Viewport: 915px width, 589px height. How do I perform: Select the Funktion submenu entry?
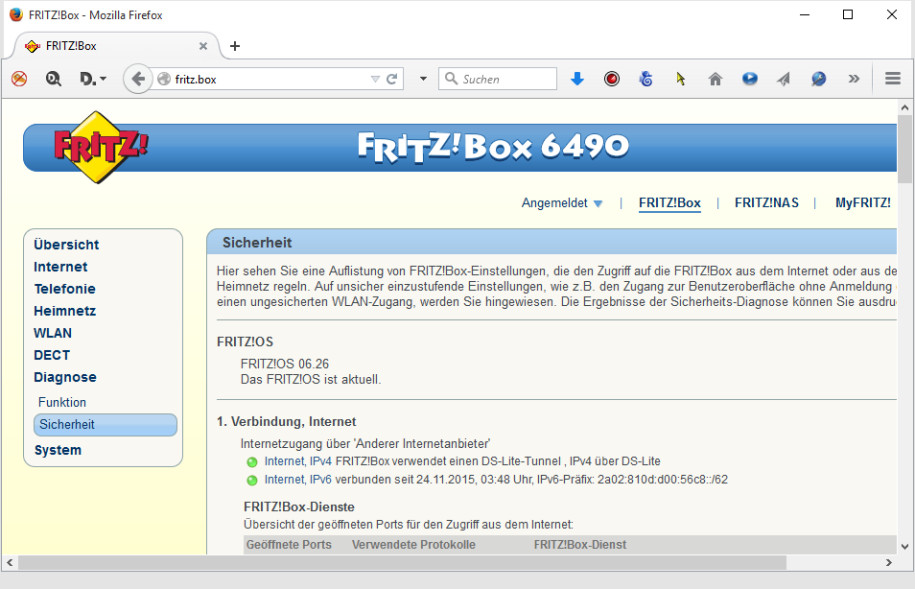[x=62, y=402]
